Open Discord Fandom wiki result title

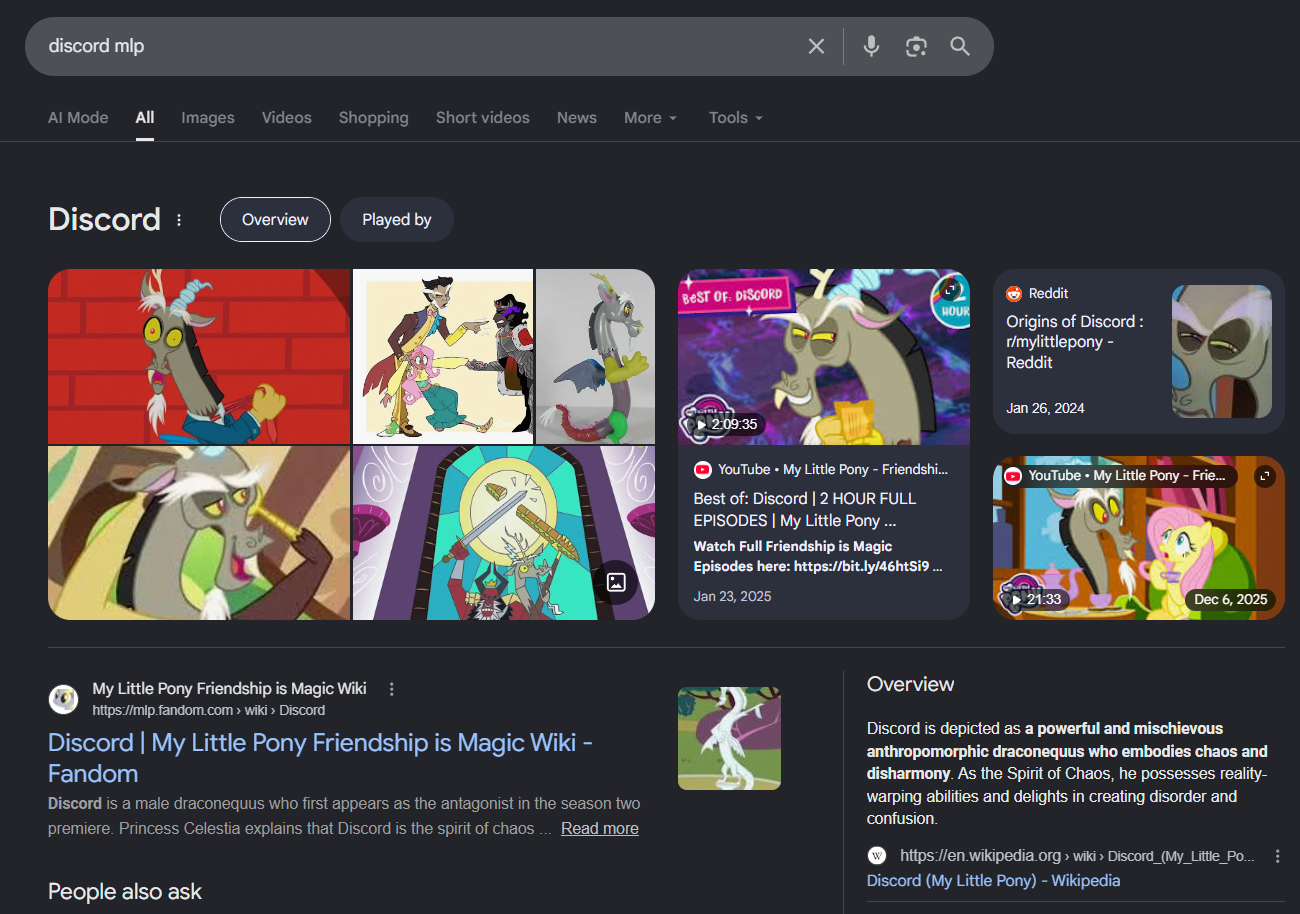[x=320, y=757]
